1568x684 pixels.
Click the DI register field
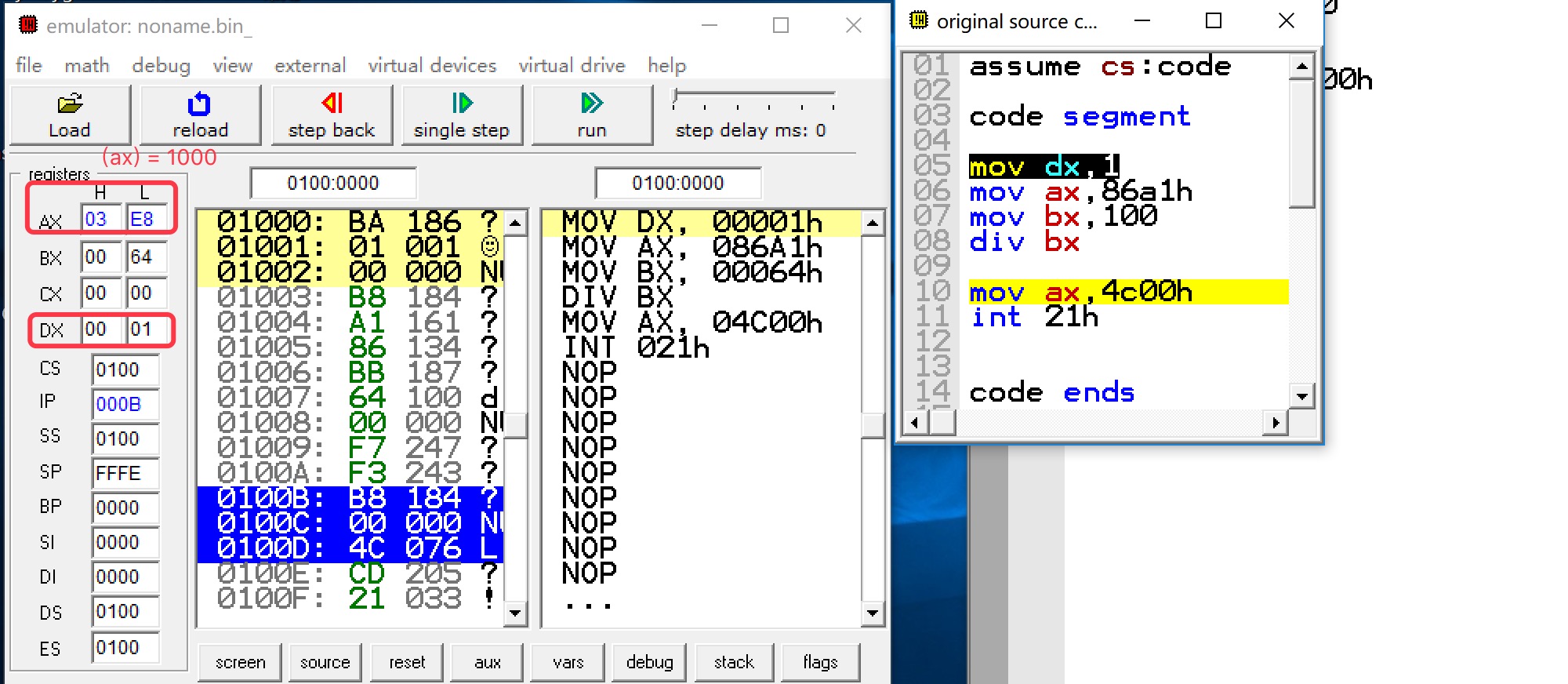point(125,577)
